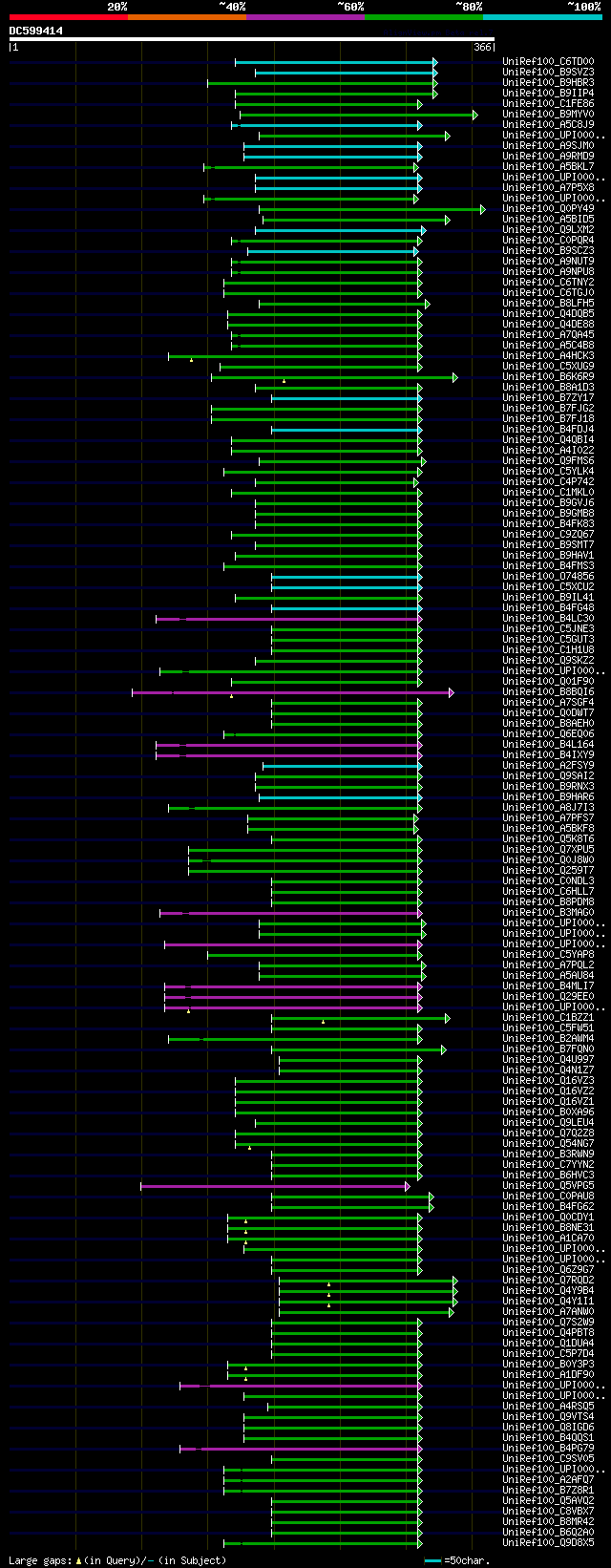Click the UniRef100_B7FQN0 label

point(548,1049)
